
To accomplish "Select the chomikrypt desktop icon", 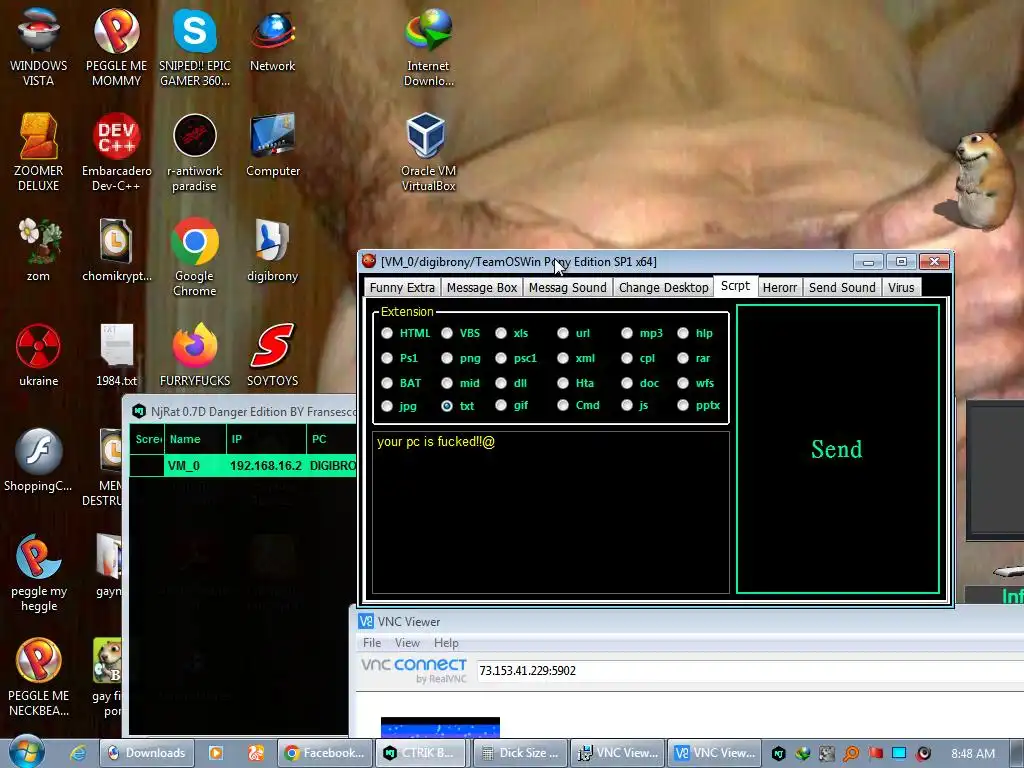I will click(x=116, y=250).
